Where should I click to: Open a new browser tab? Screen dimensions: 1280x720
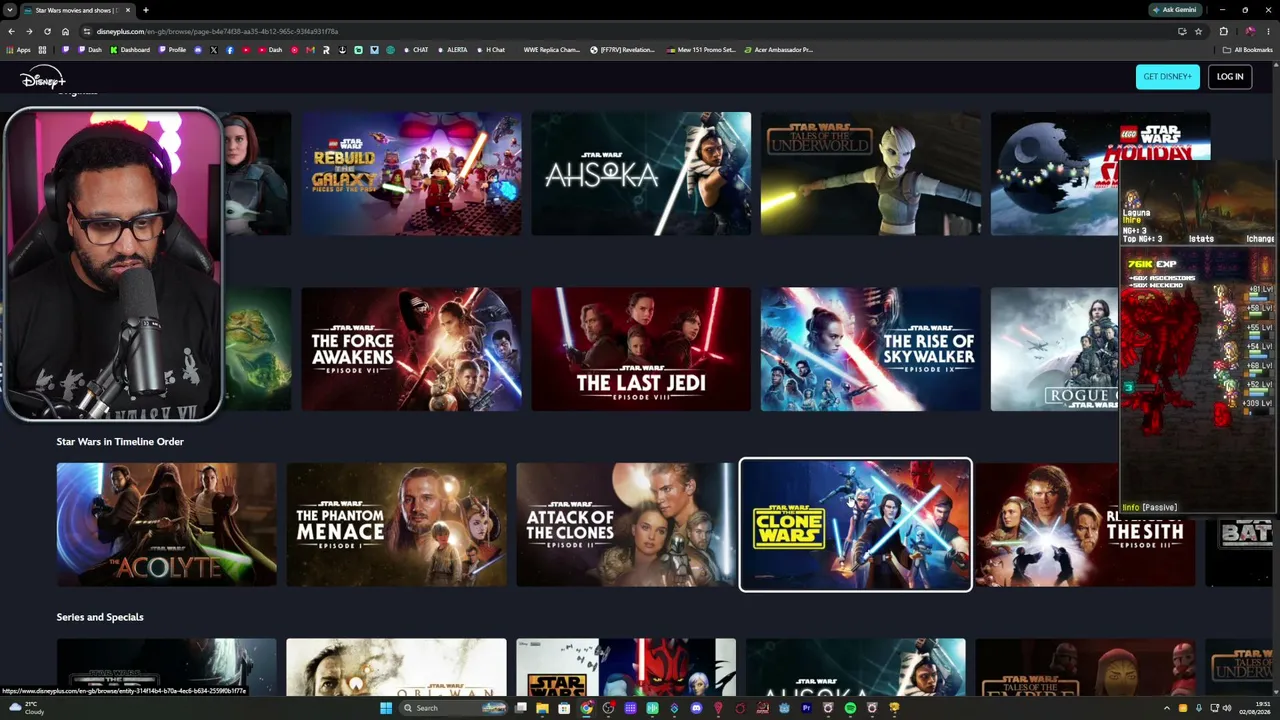[x=145, y=10]
